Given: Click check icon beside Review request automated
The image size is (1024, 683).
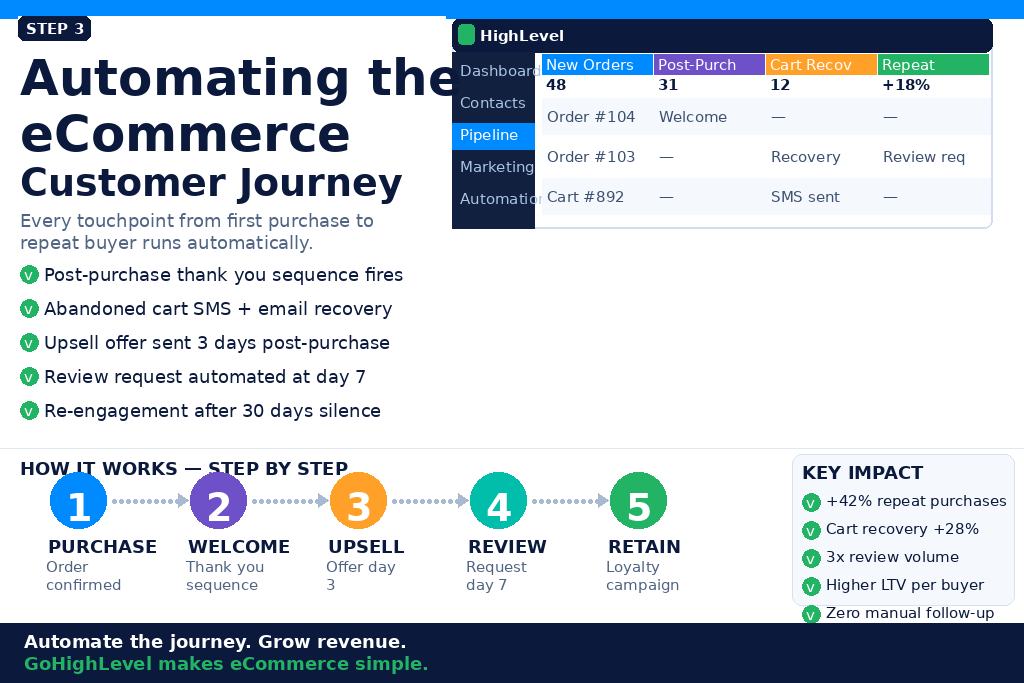Looking at the screenshot, I should (29, 377).
